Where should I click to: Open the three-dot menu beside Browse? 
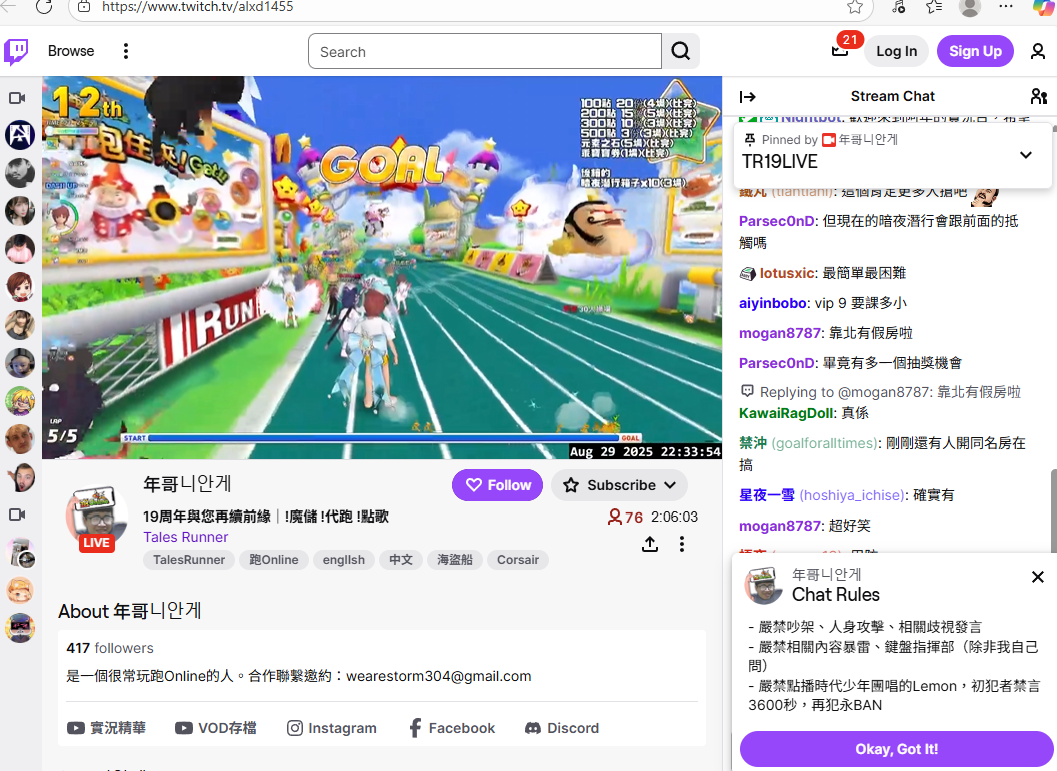click(x=126, y=51)
